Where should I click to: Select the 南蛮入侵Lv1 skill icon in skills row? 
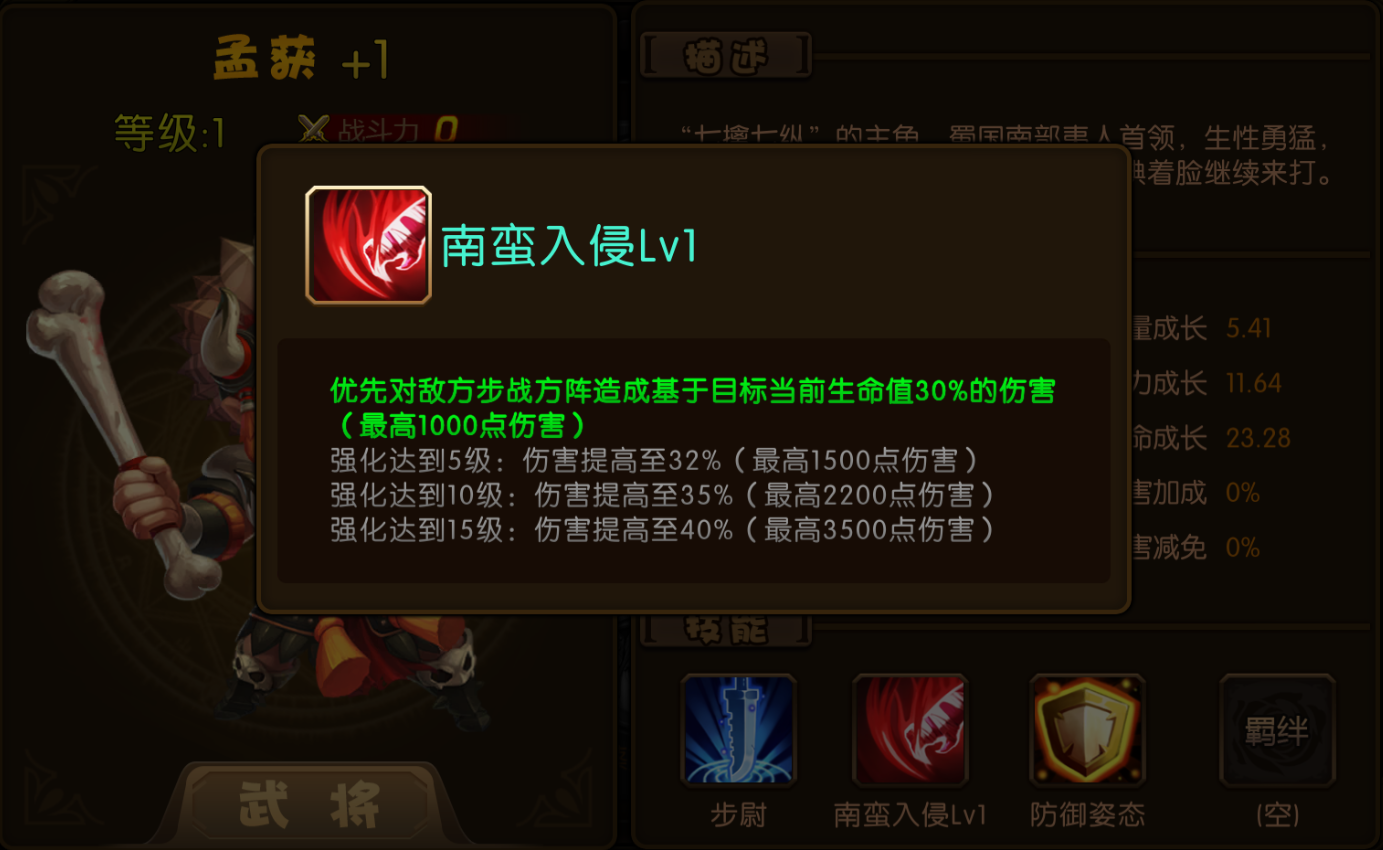(910, 731)
